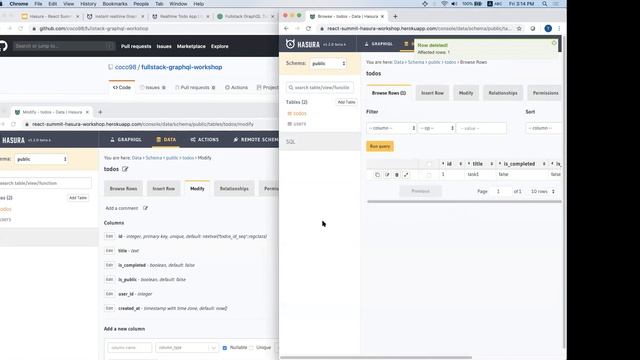The height and width of the screenshot is (360, 640).
Task: Open ACTIONS tab in the Modify window
Action: 204,140
